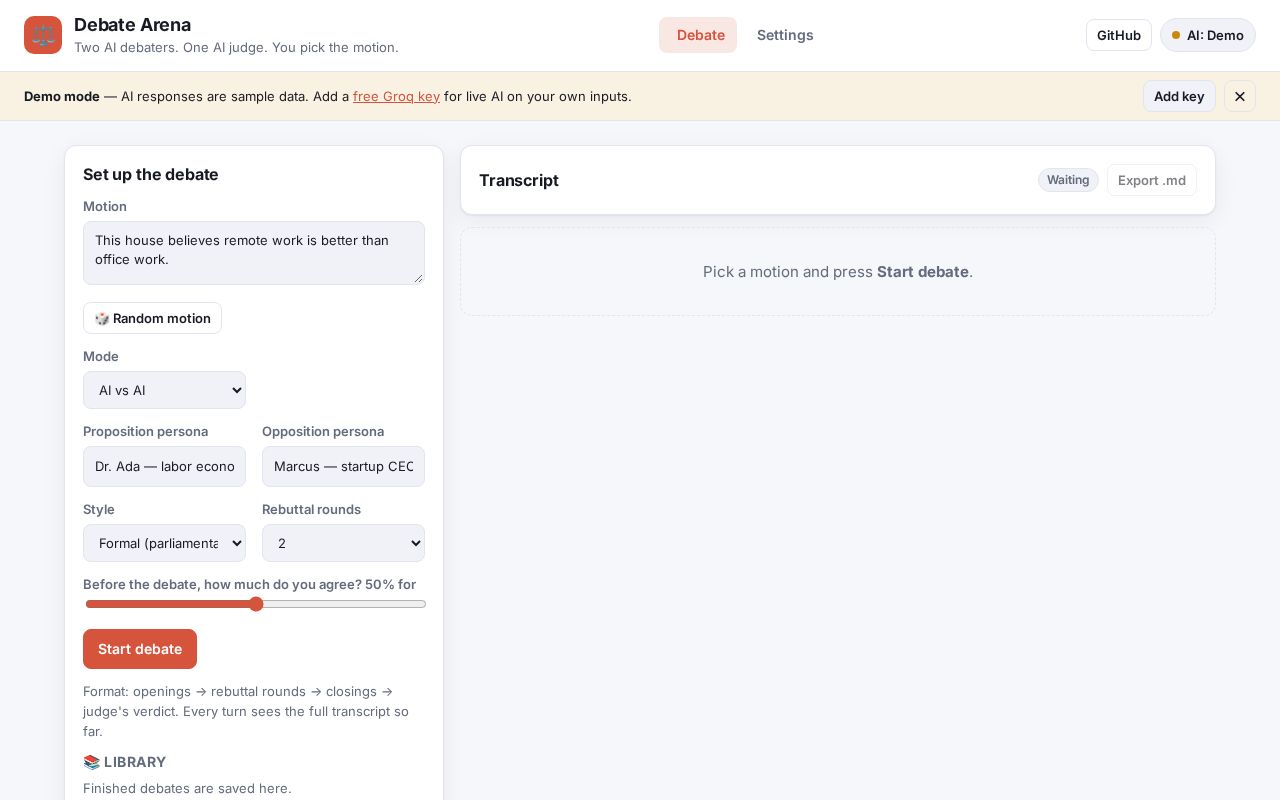This screenshot has height=800, width=1280.
Task: Click the Waiting status badge
Action: (1068, 180)
